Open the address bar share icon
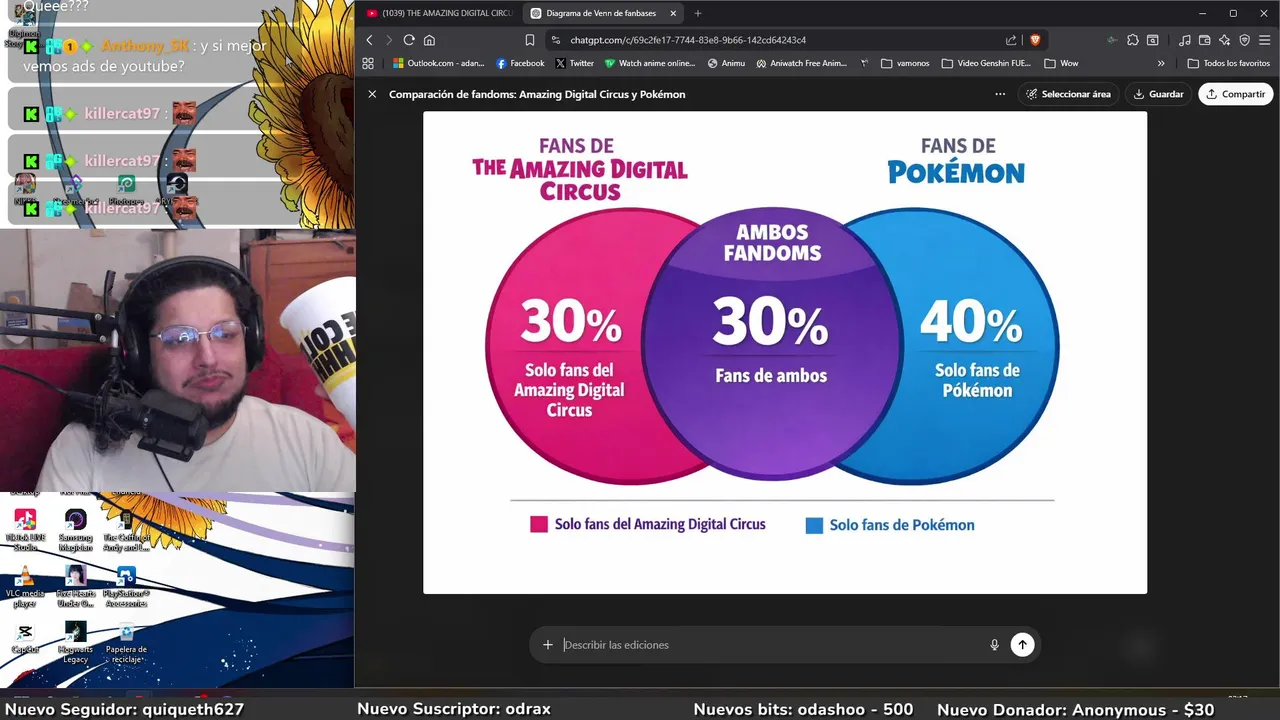 click(1011, 40)
